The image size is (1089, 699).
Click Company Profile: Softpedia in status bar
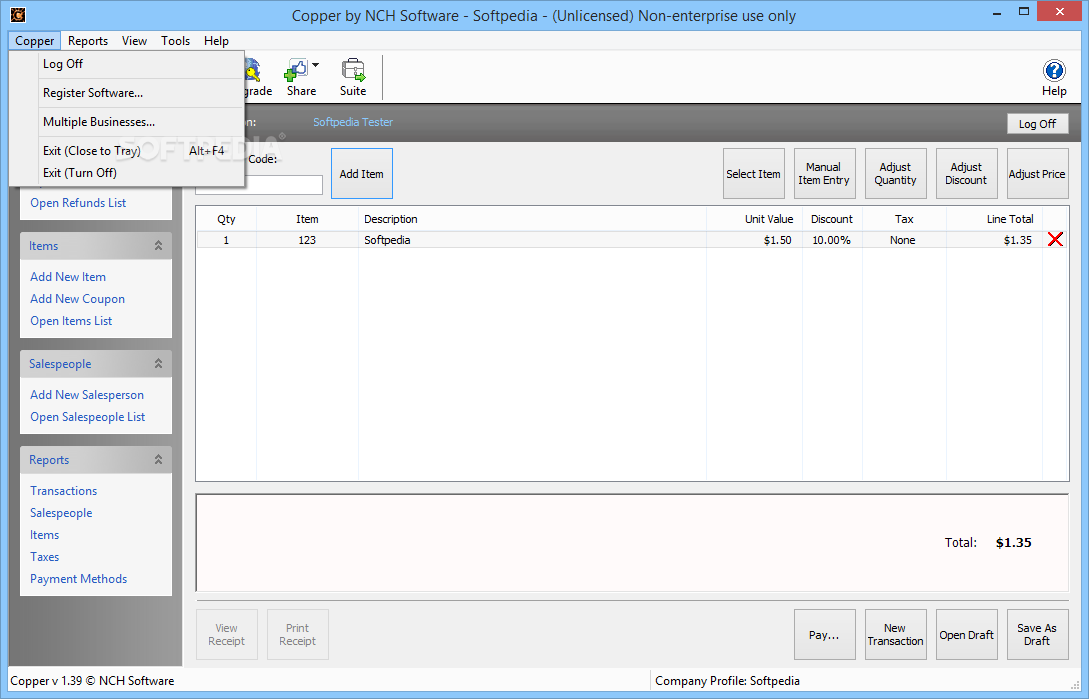727,681
